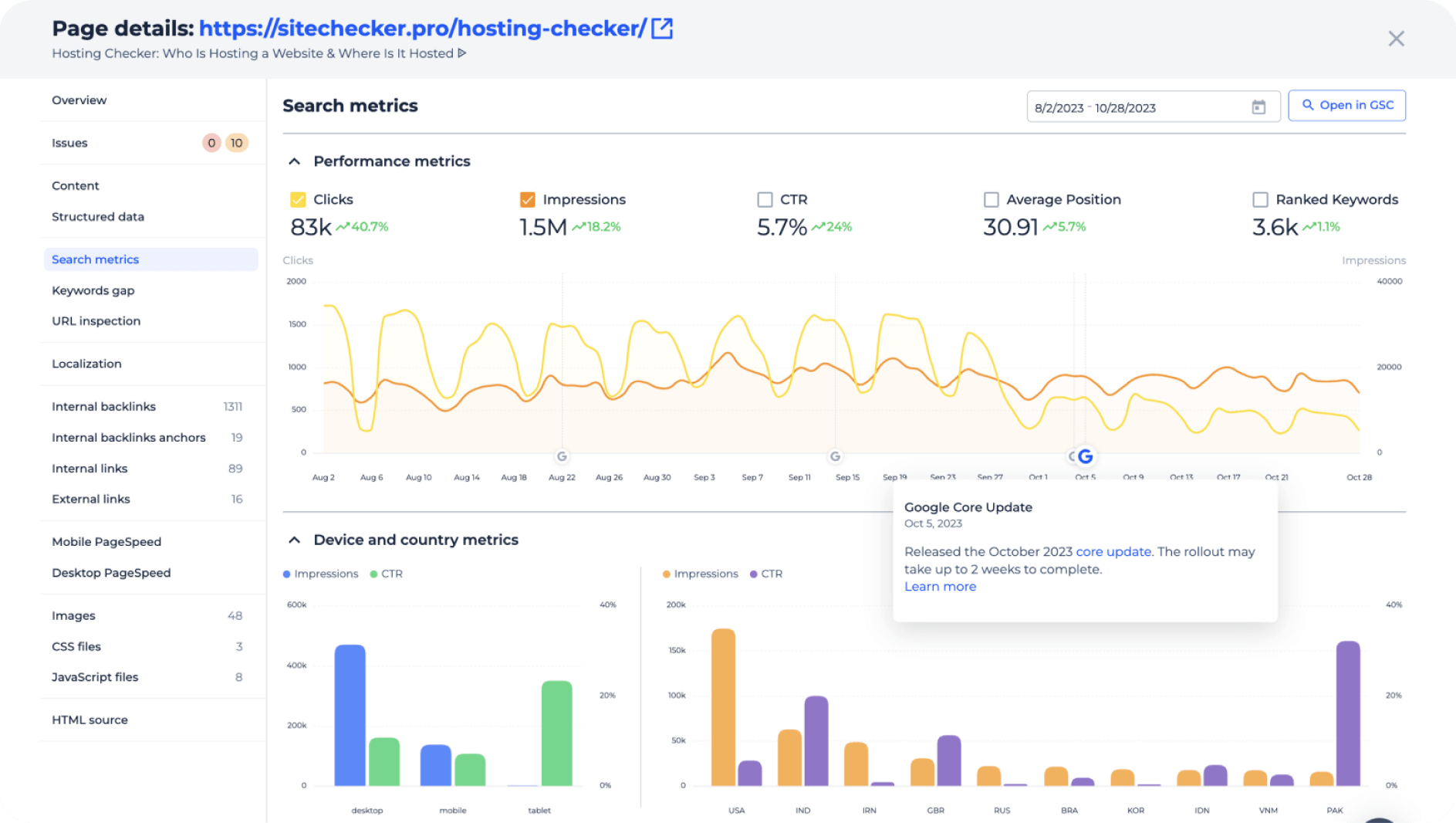Toggle device chart CTR legend dot
Image resolution: width=1456 pixels, height=823 pixels.
point(373,574)
